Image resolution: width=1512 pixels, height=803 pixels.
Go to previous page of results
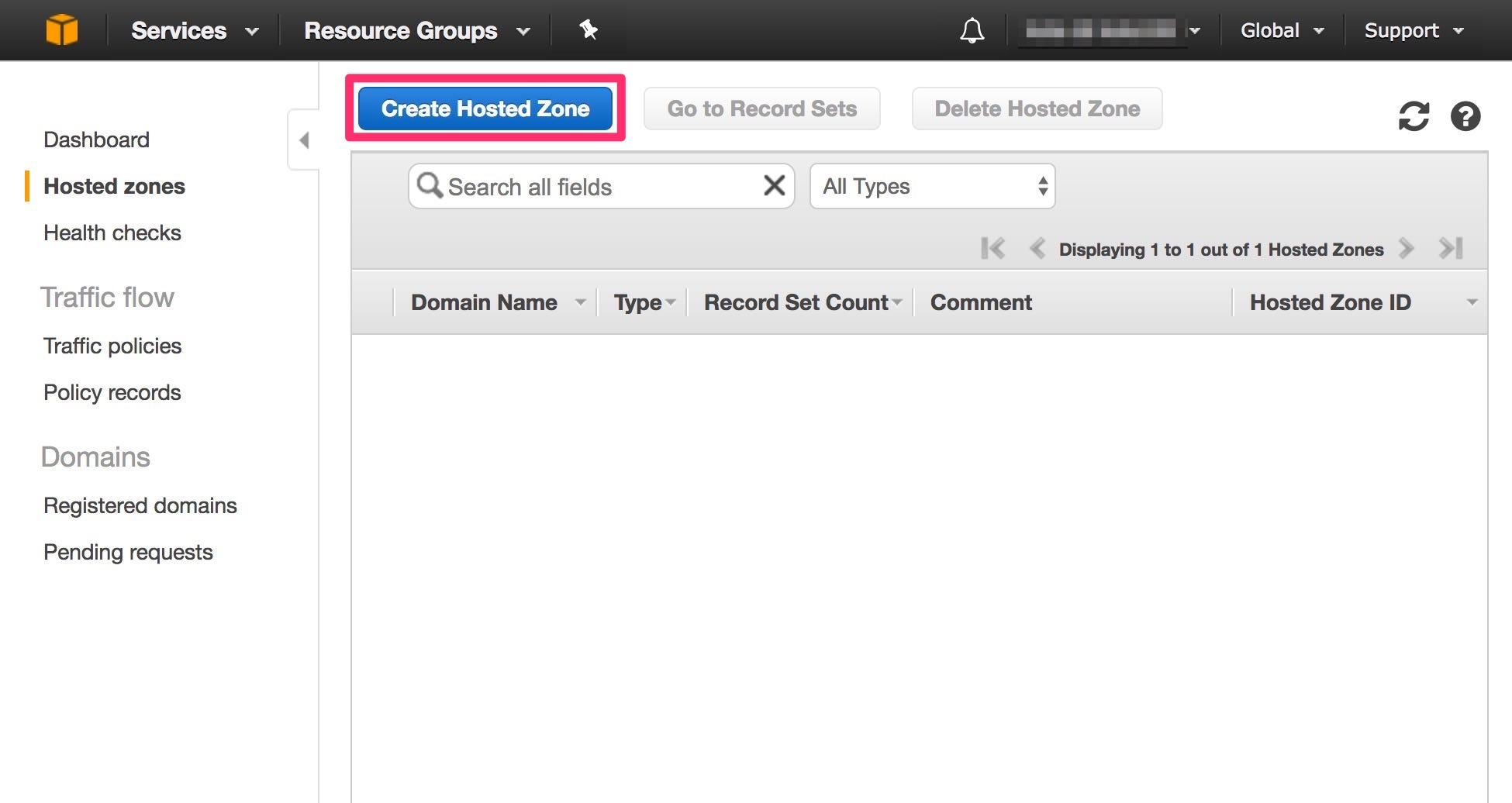click(x=1037, y=249)
